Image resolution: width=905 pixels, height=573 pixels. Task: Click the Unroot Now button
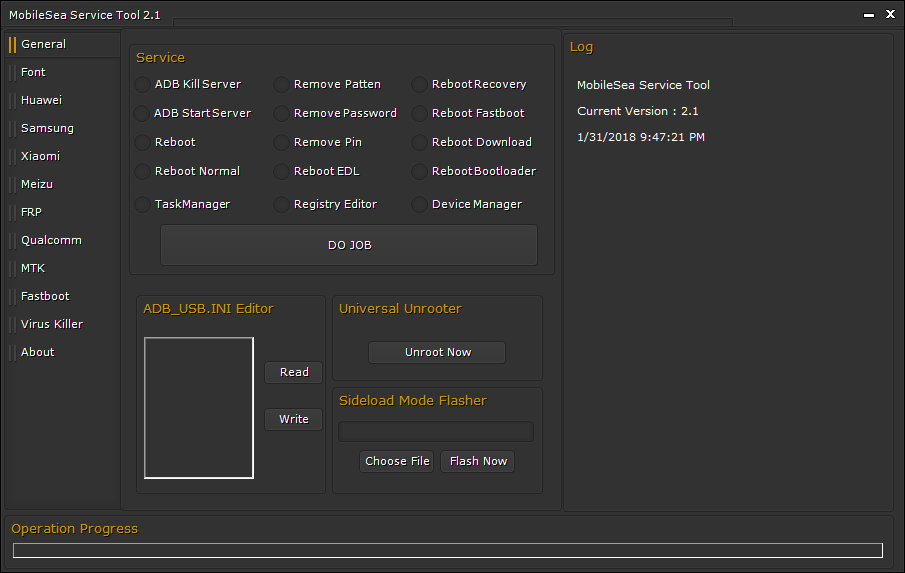(x=437, y=353)
